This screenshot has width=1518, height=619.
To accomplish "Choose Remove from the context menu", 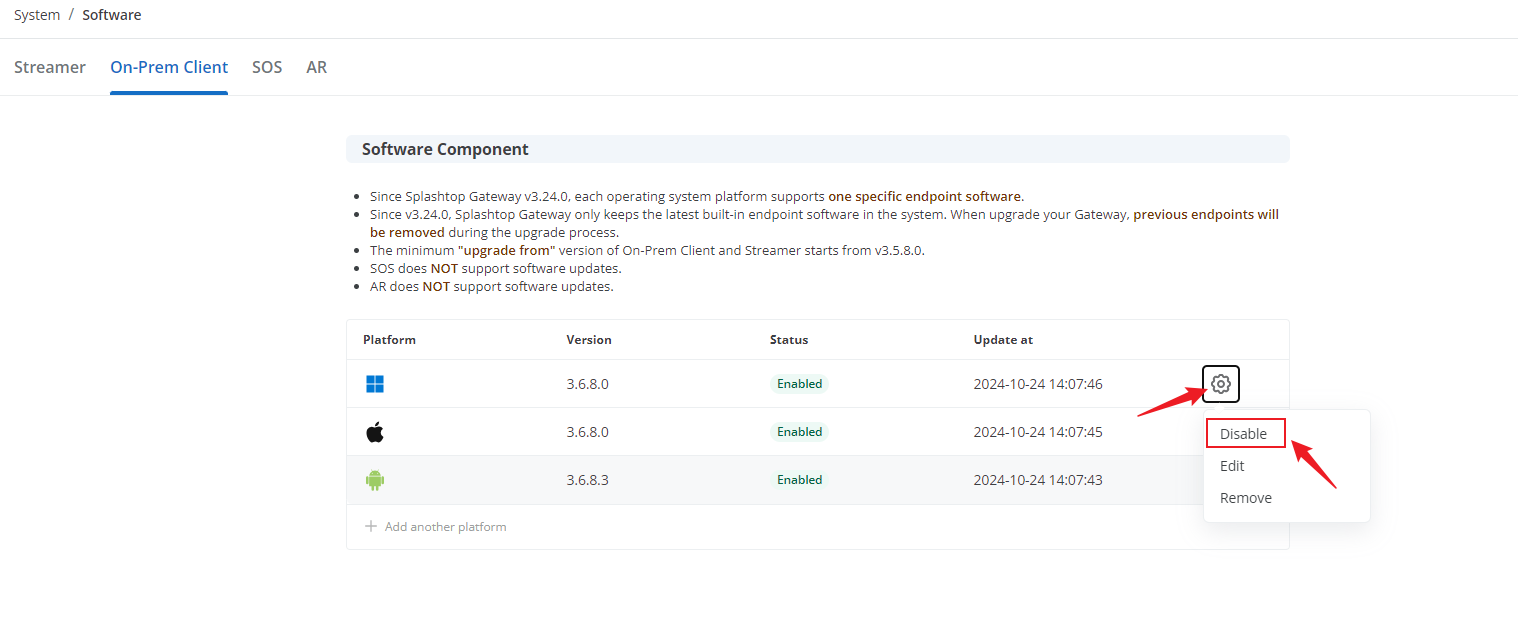I will [x=1246, y=498].
